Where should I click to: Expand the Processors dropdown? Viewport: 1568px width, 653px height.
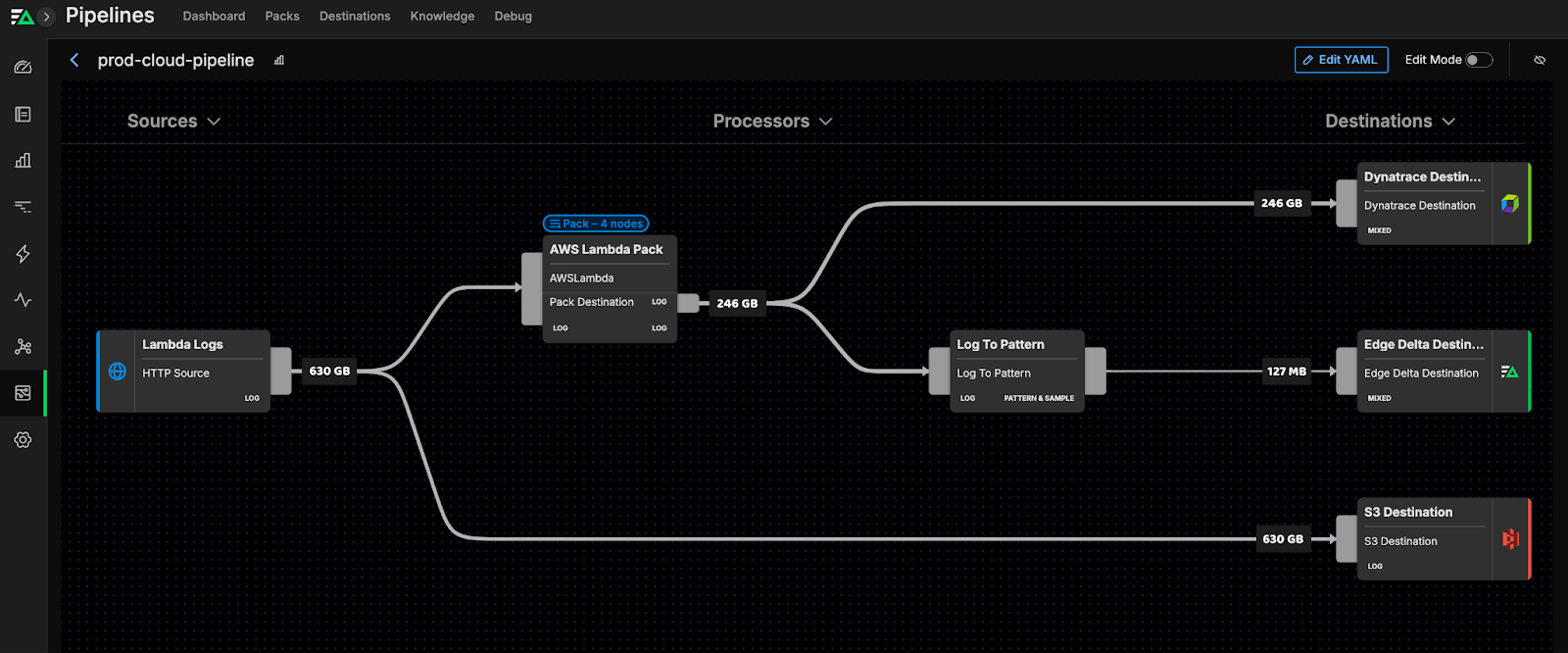coord(772,122)
